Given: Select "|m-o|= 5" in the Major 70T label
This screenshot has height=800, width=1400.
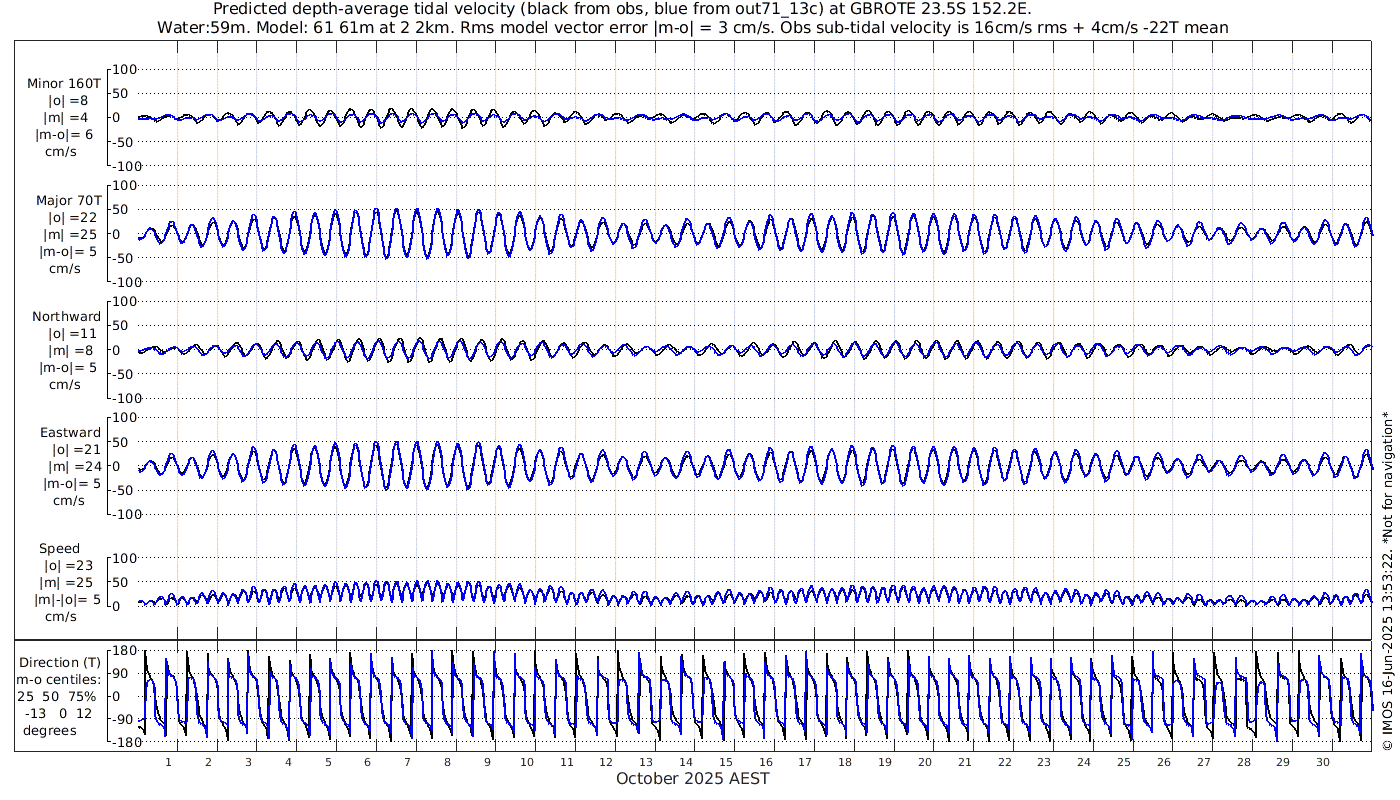Looking at the screenshot, I should pos(69,252).
